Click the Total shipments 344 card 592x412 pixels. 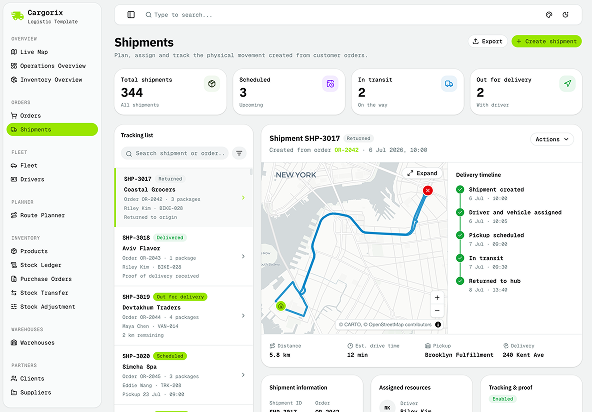tap(170, 92)
